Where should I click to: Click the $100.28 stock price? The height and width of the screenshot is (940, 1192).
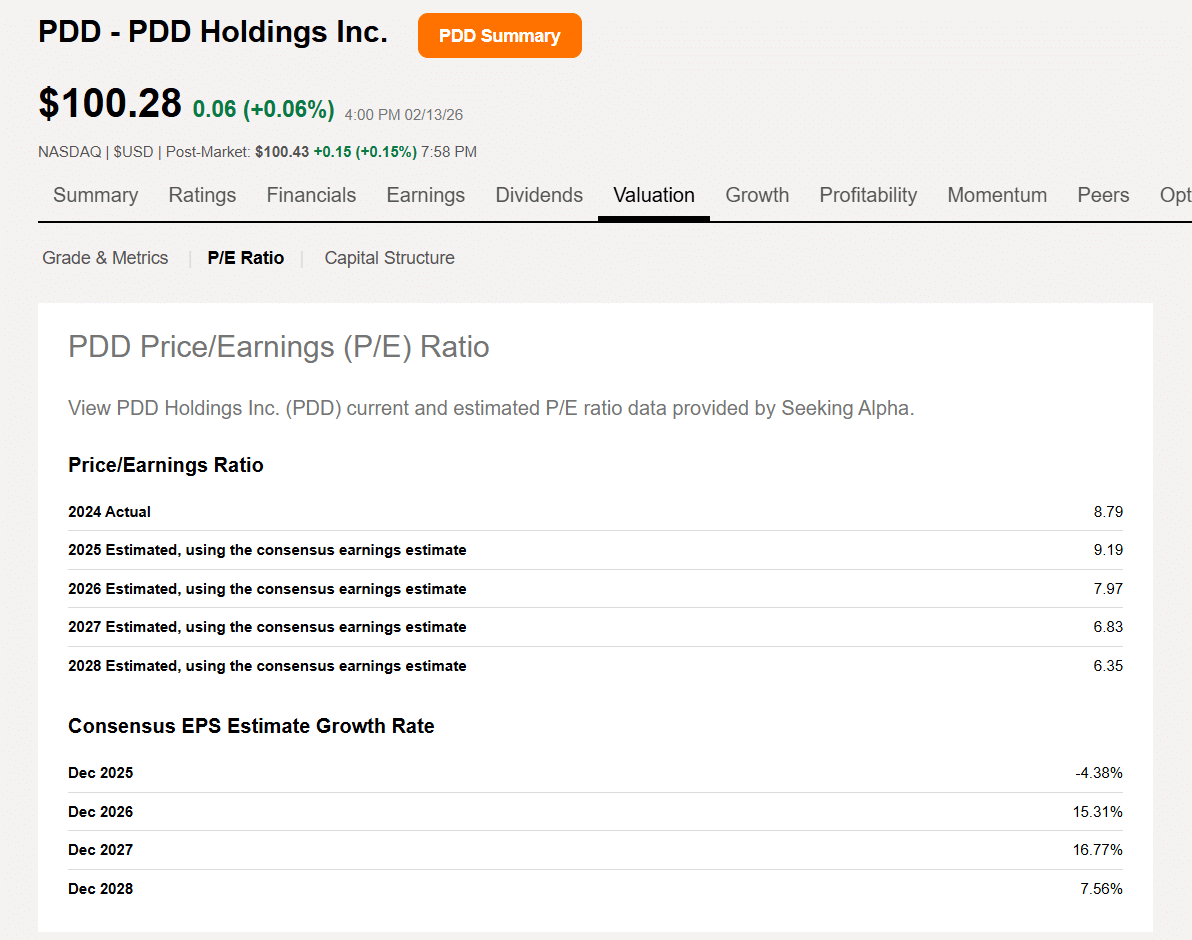click(x=110, y=104)
